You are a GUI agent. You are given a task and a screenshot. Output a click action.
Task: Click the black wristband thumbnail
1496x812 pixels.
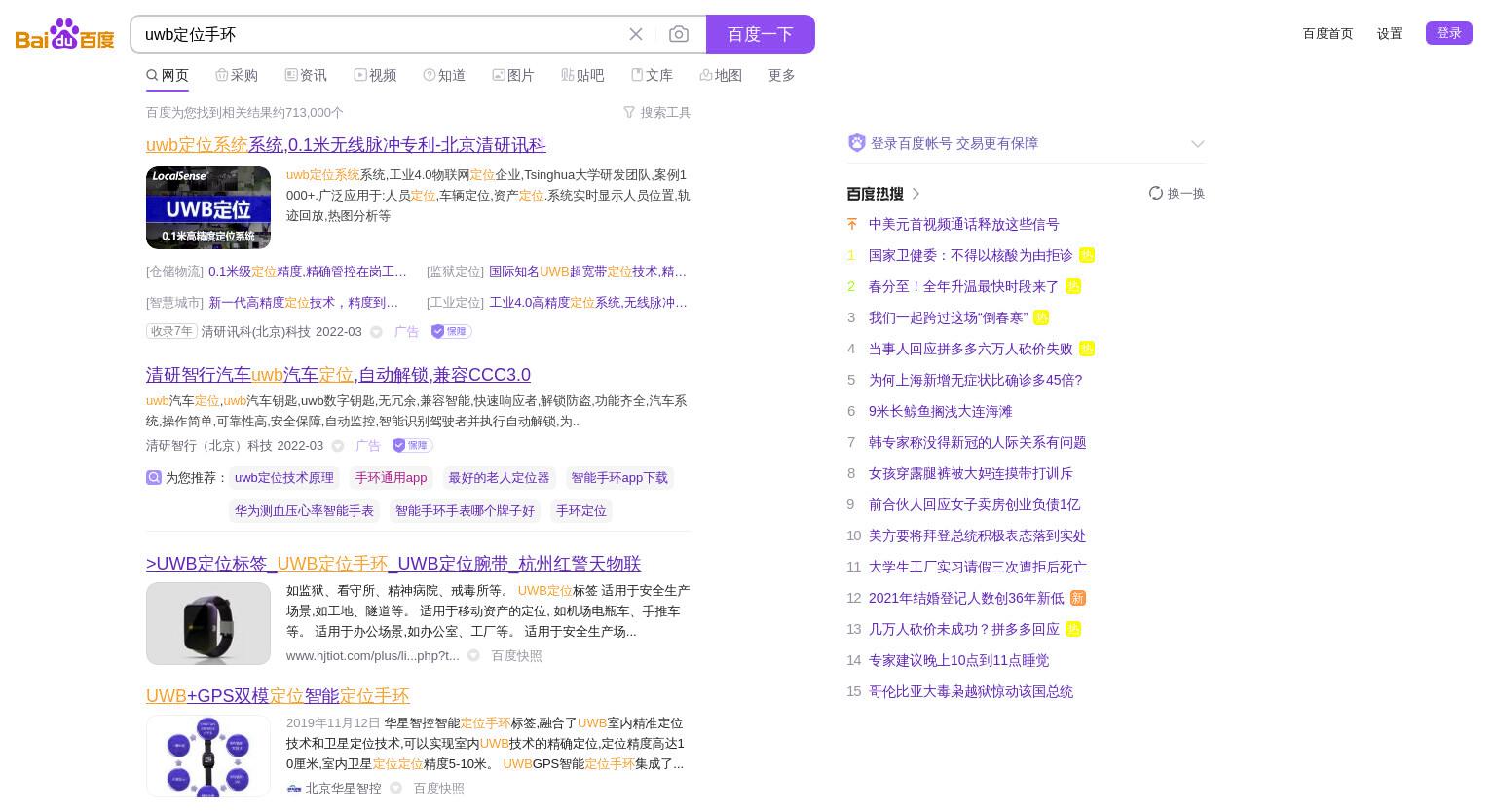coord(208,623)
